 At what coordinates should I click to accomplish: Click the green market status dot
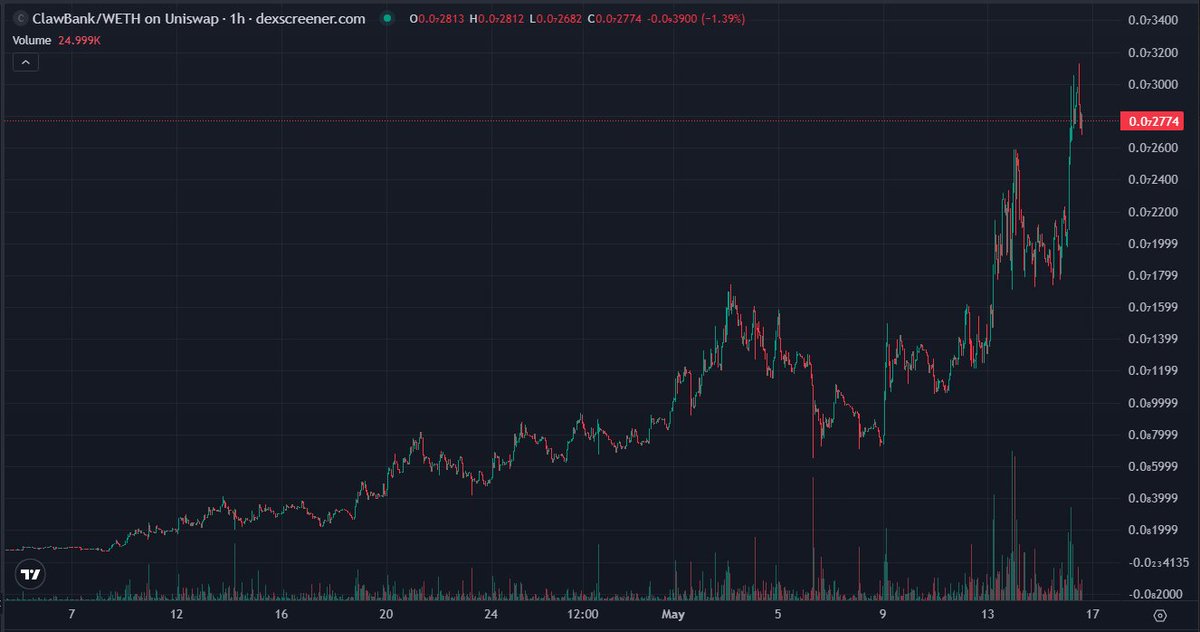click(x=386, y=20)
